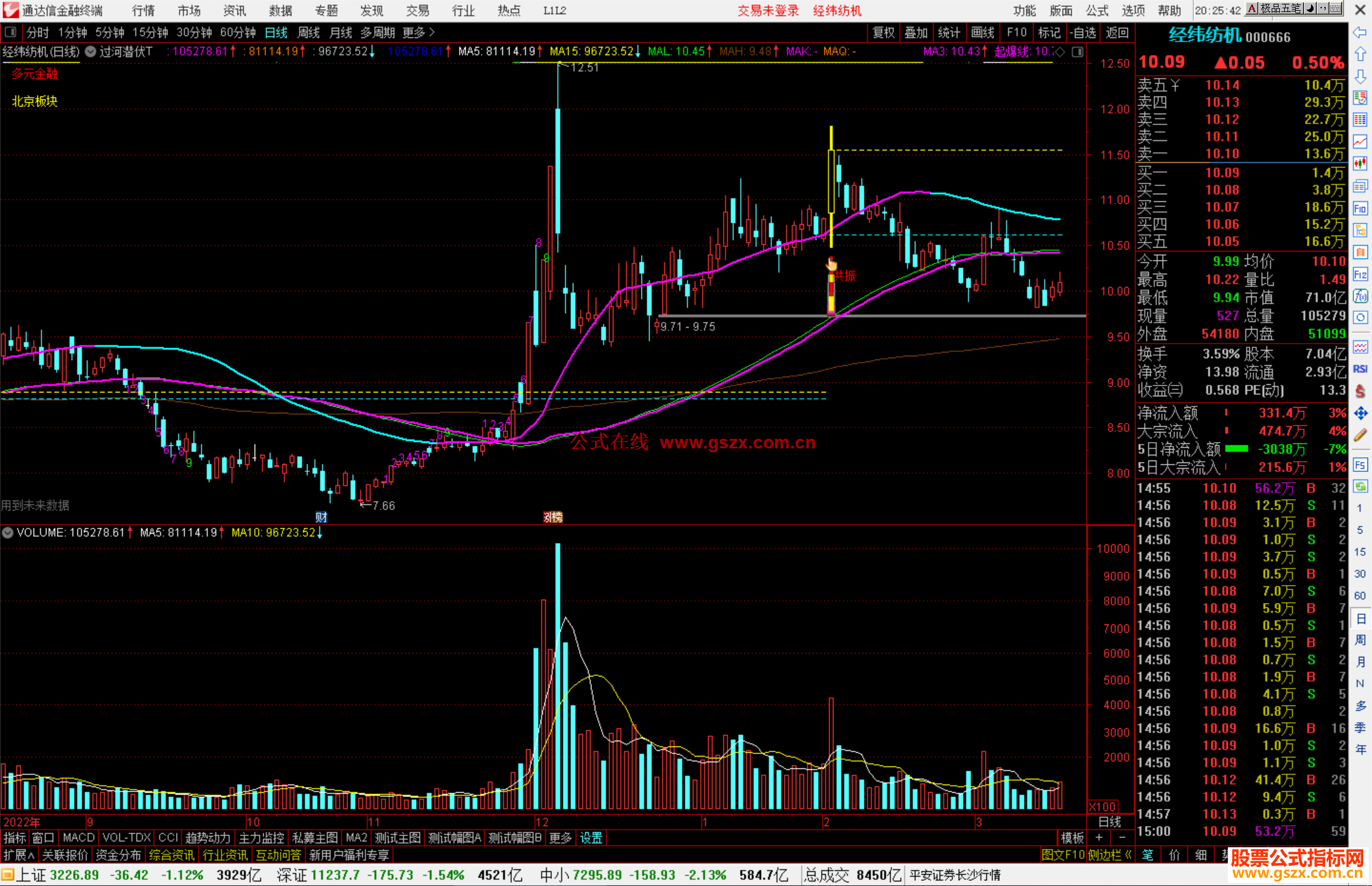
Task: Toggle the round marker before VOLUME label
Action: coord(8,532)
